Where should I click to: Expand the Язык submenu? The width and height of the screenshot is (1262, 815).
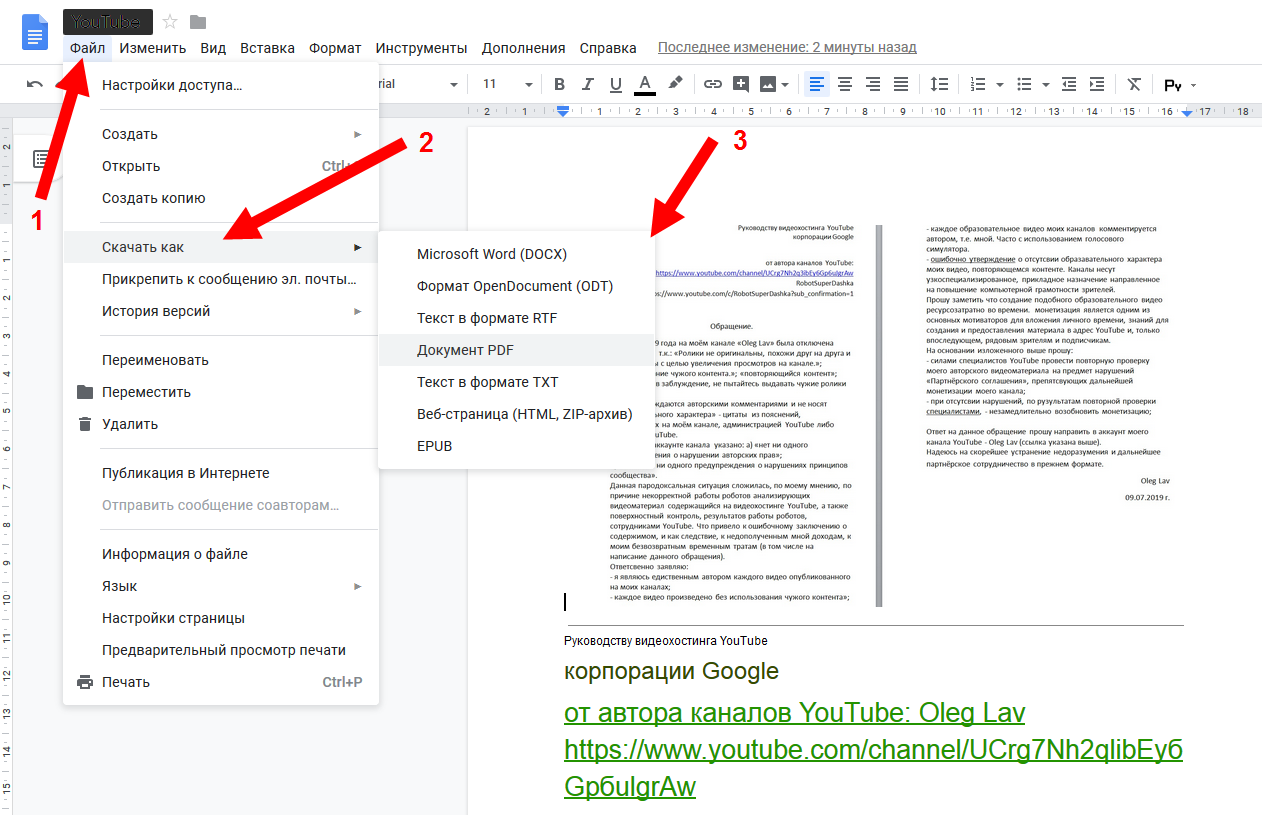(x=221, y=586)
